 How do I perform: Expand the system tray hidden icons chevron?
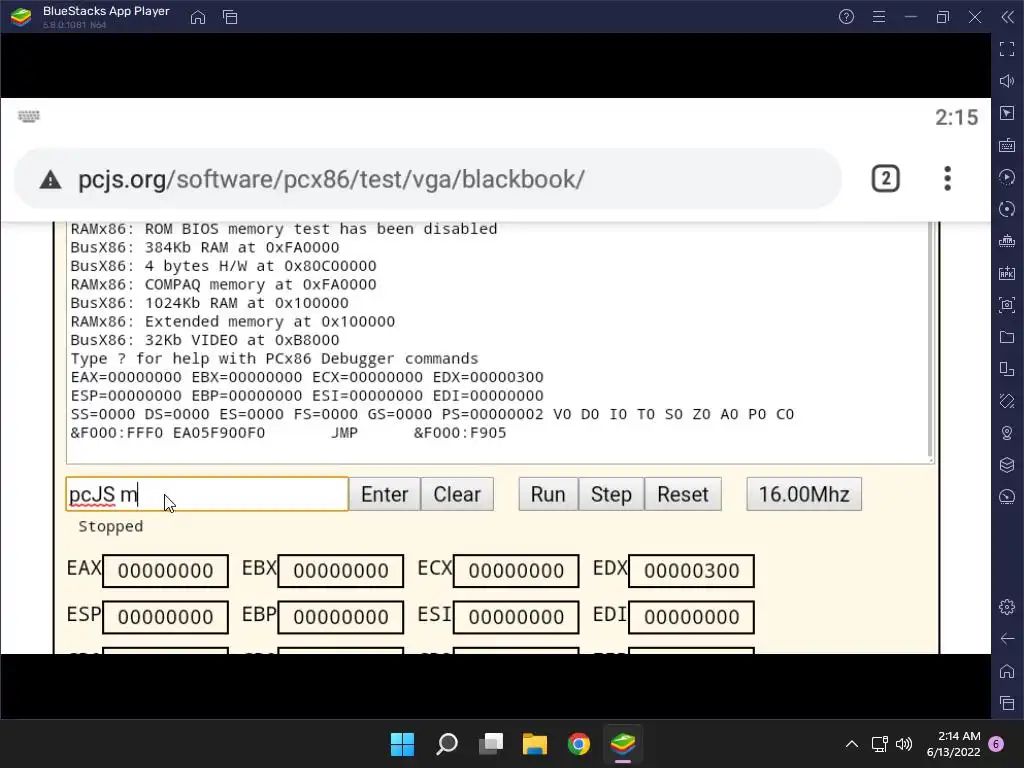852,744
